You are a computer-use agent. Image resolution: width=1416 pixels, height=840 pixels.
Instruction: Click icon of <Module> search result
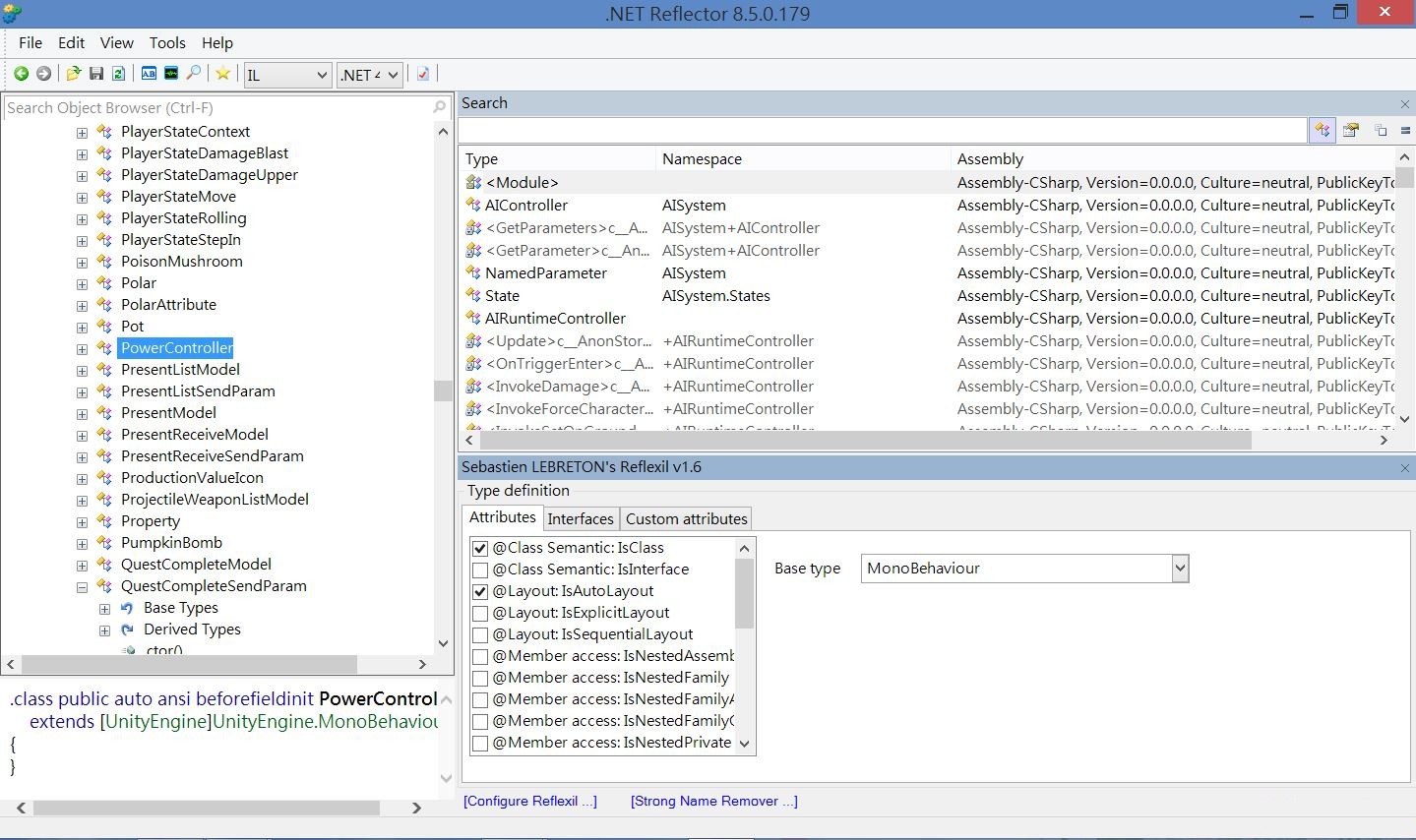click(473, 182)
